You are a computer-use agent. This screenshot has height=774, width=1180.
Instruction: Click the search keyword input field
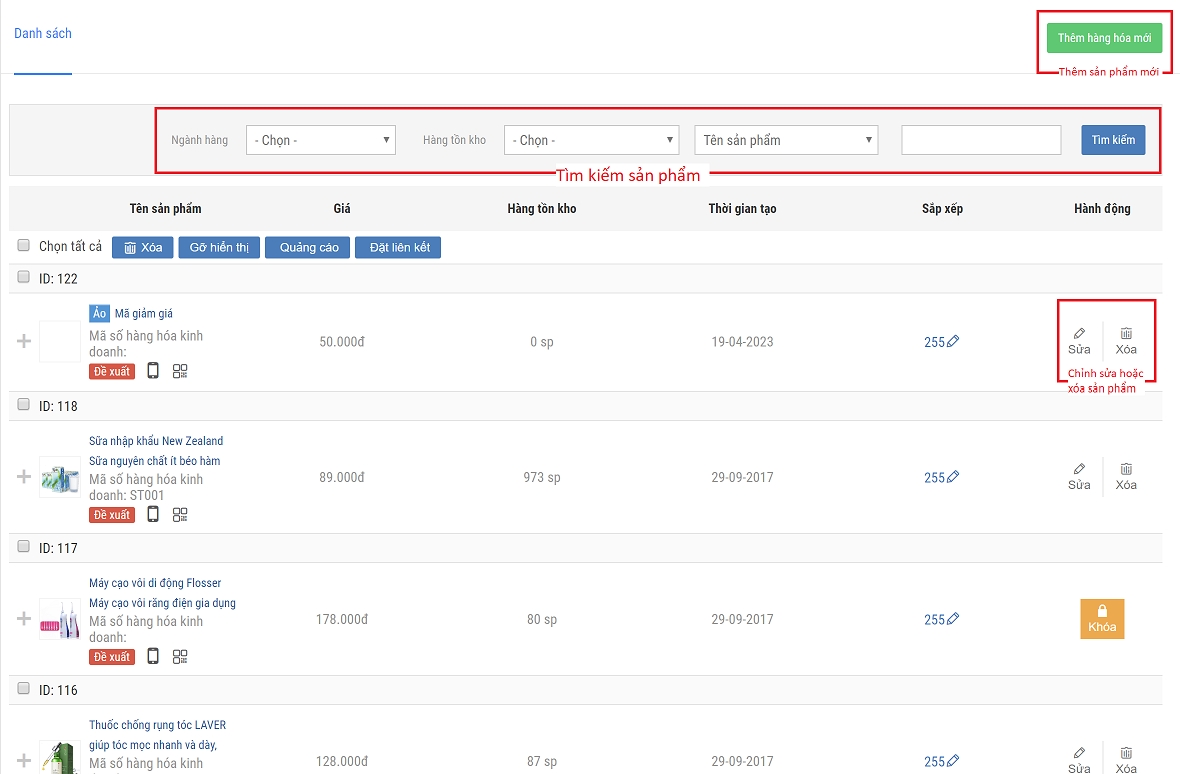click(x=980, y=140)
